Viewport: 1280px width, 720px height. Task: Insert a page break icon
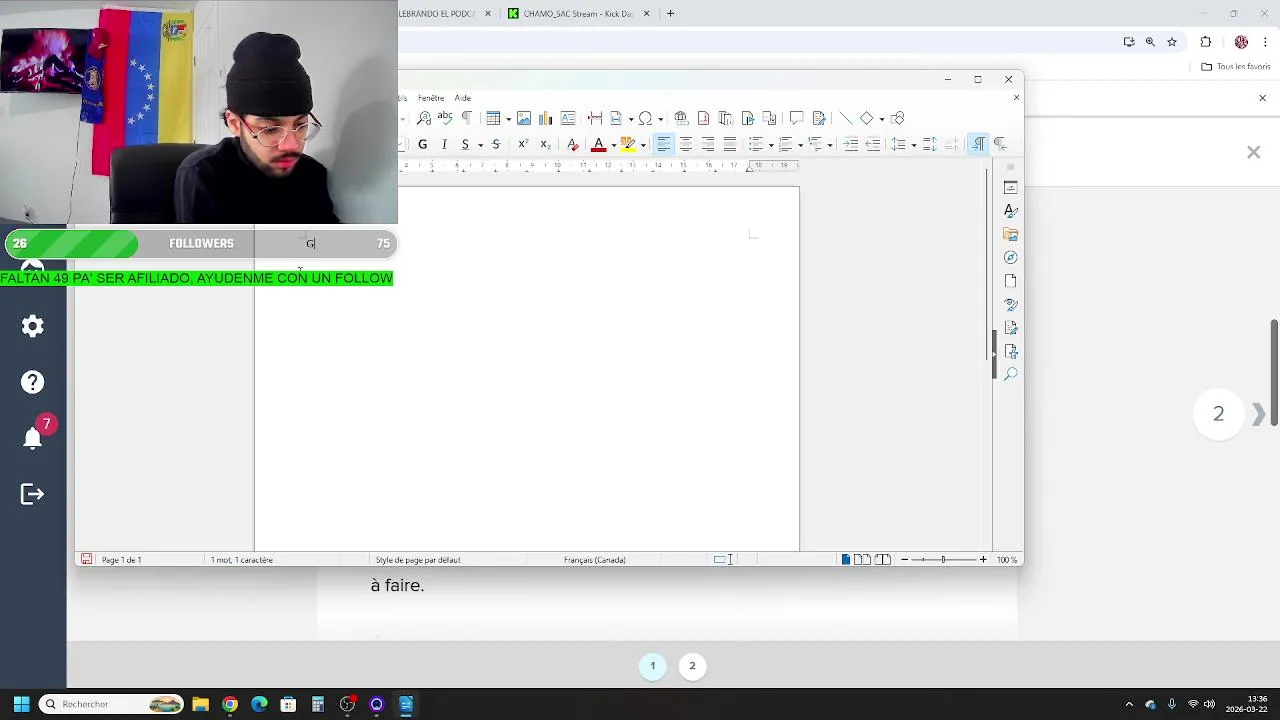point(595,118)
